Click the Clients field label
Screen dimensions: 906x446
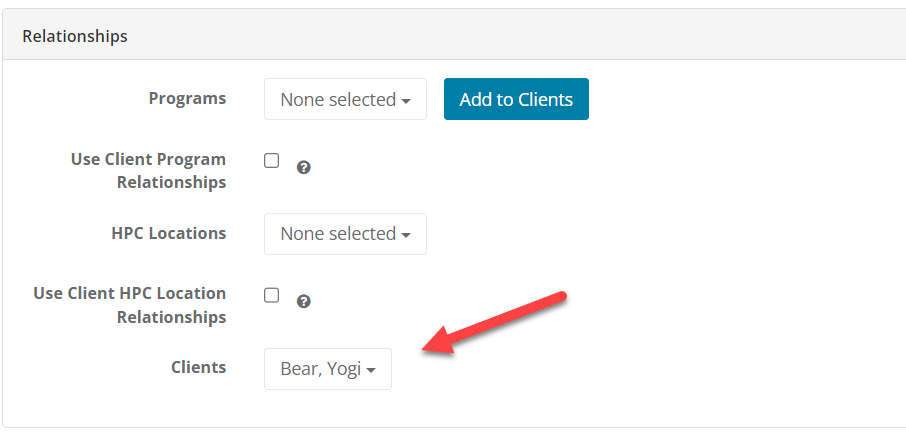pos(198,367)
